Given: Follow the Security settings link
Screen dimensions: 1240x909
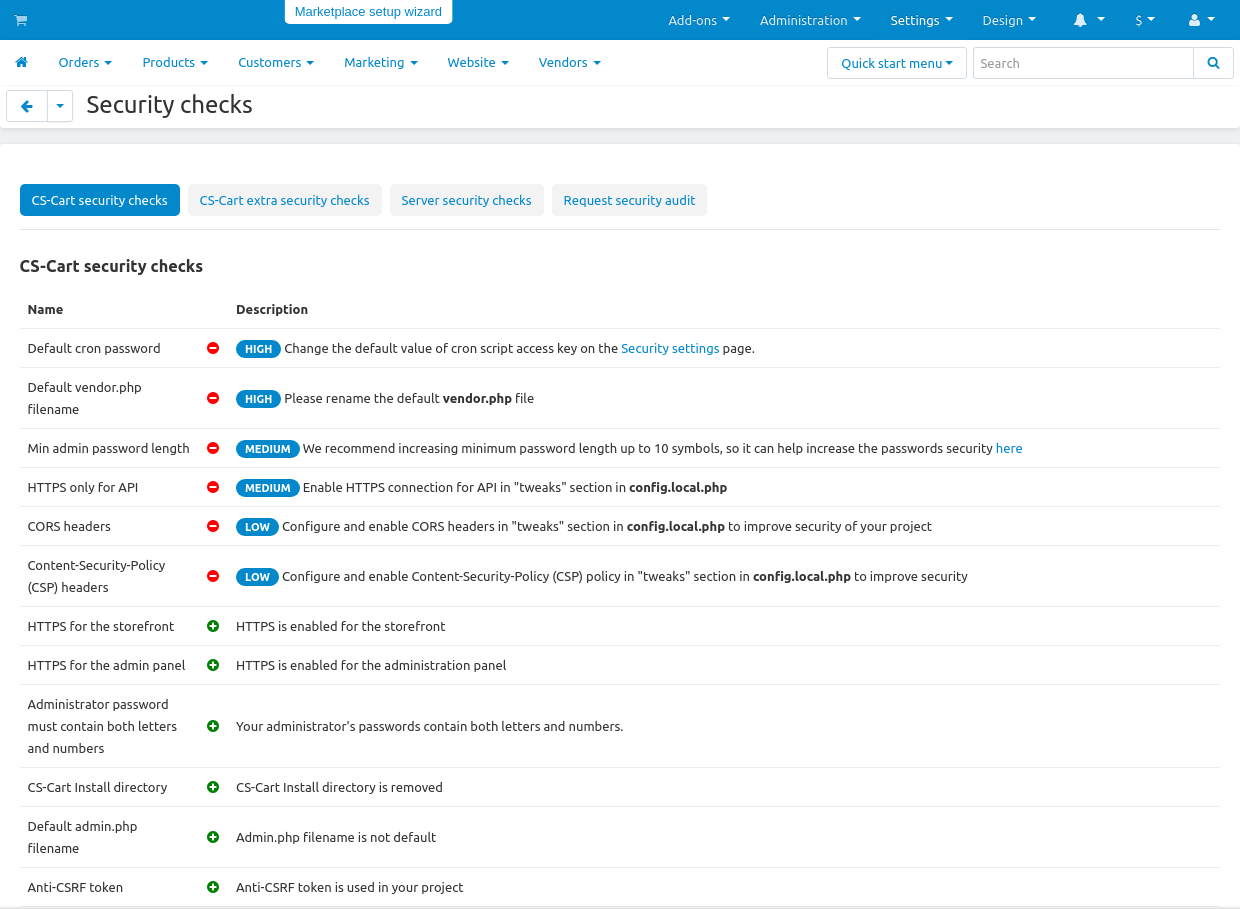Looking at the screenshot, I should point(670,348).
